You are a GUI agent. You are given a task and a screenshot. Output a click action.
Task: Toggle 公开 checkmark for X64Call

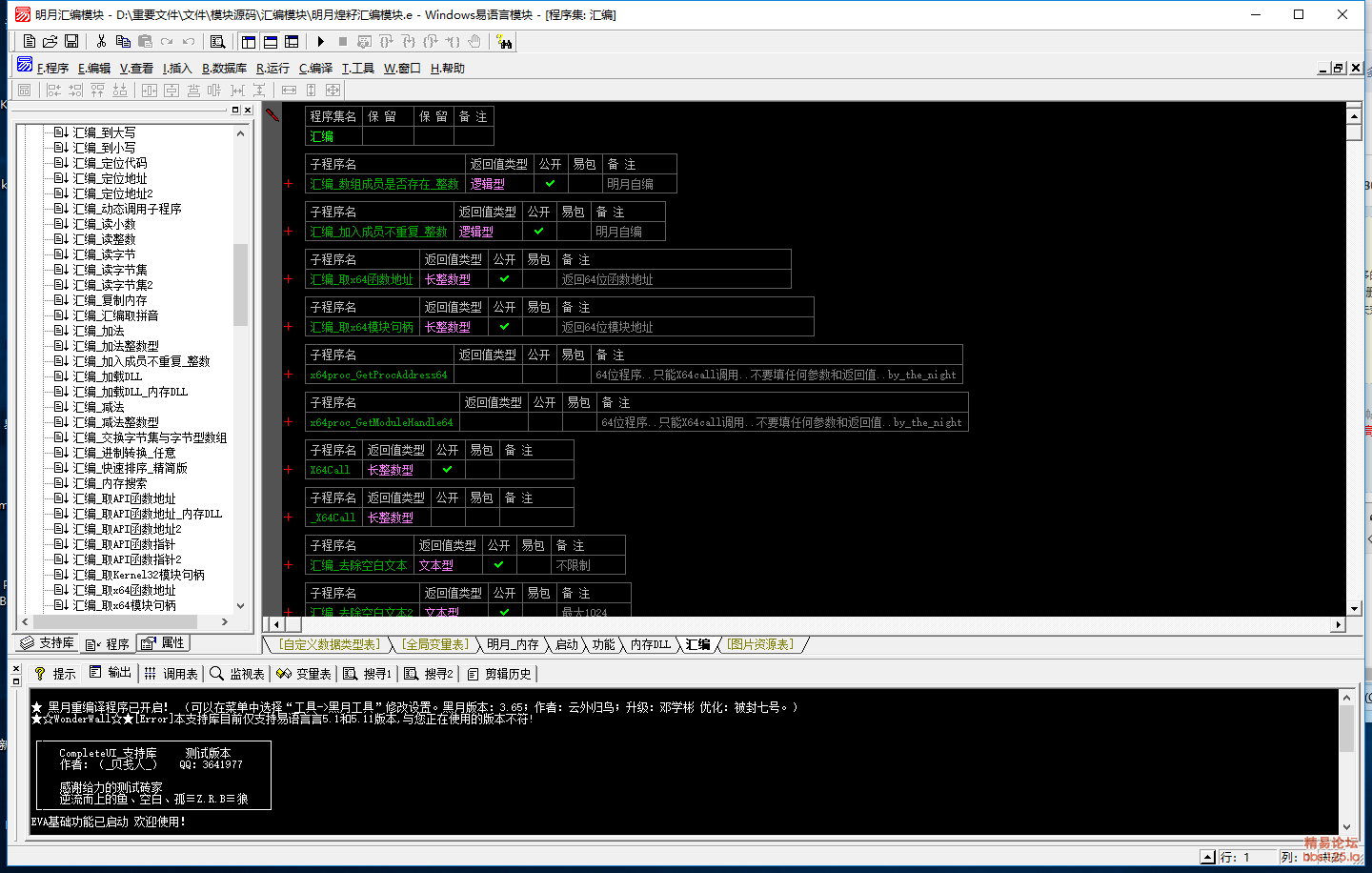[x=447, y=469]
